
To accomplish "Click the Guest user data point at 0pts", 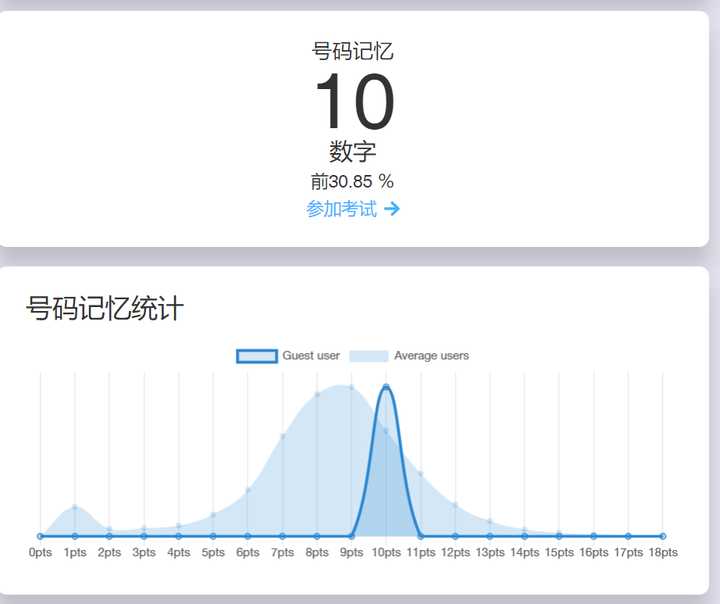I will (40, 536).
